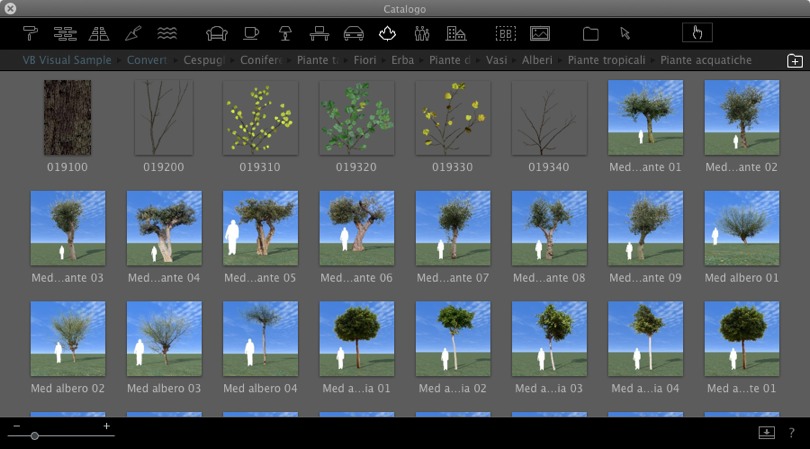The height and width of the screenshot is (449, 810).
Task: Select the Med...ante 06 tree thumbnail
Action: pyautogui.click(x=356, y=228)
